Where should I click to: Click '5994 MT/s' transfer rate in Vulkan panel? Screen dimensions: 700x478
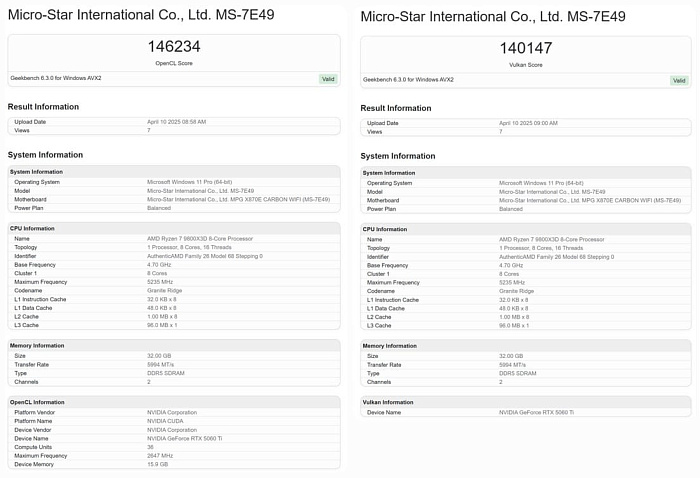(512, 365)
